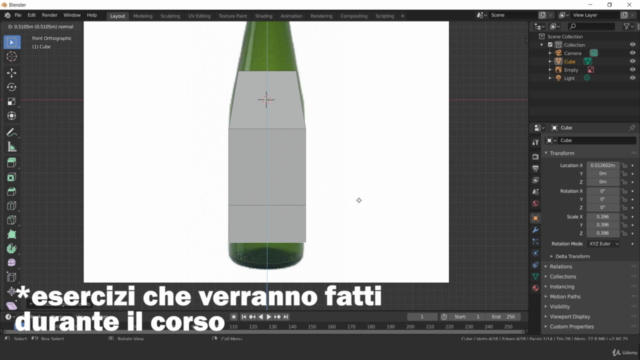This screenshot has height=360, width=640.
Task: Lock the Location X value
Action: (x=624, y=165)
